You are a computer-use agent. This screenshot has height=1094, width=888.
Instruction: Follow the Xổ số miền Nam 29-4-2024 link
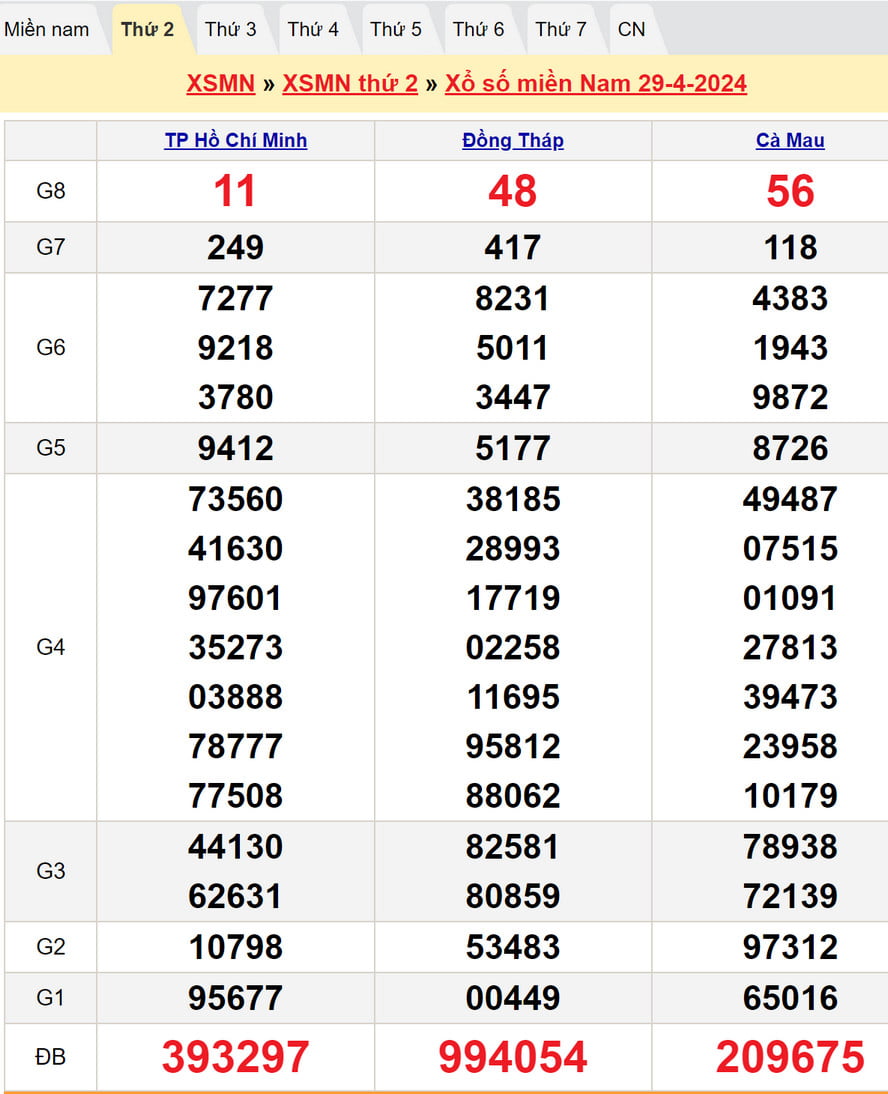click(595, 83)
